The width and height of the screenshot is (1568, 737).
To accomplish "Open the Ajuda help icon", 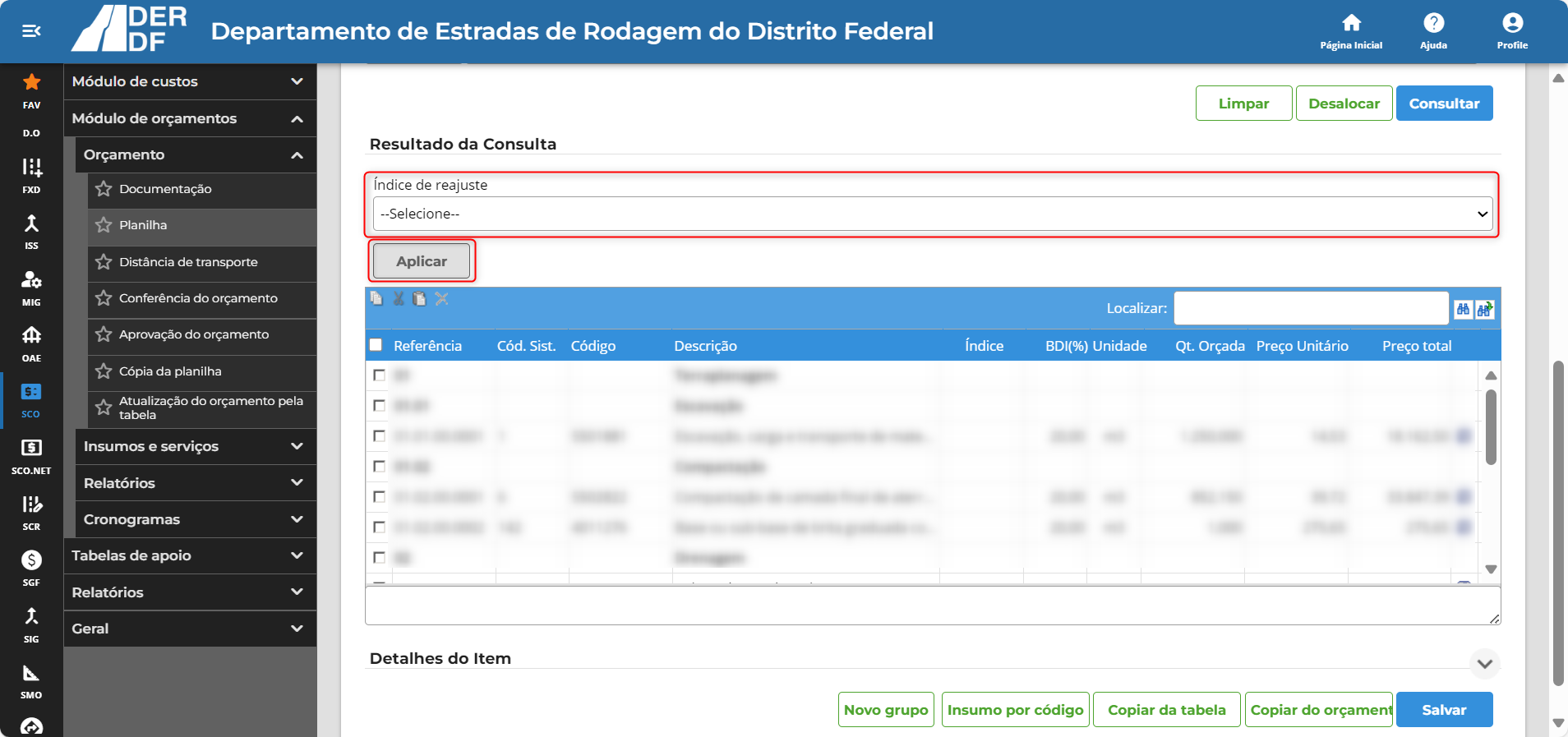I will pos(1433,23).
